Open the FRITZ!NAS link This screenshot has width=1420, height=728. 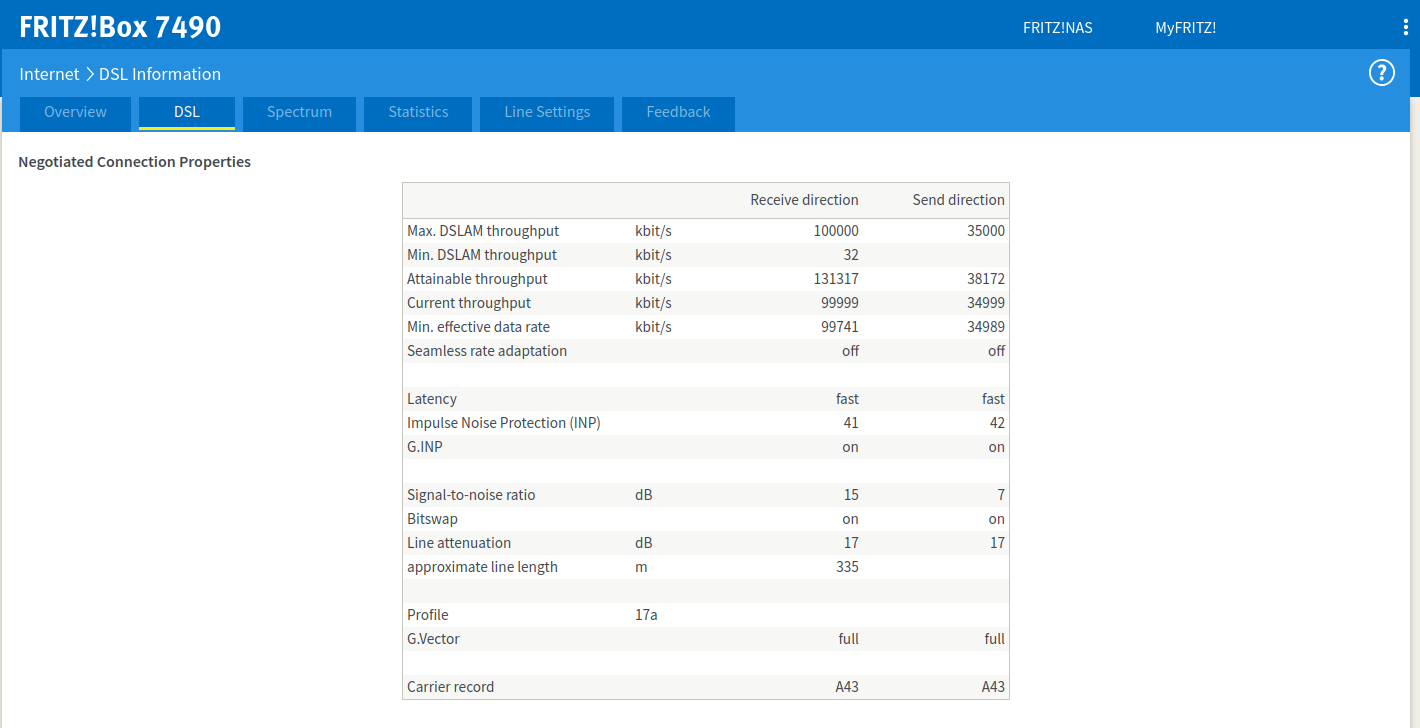(1057, 28)
